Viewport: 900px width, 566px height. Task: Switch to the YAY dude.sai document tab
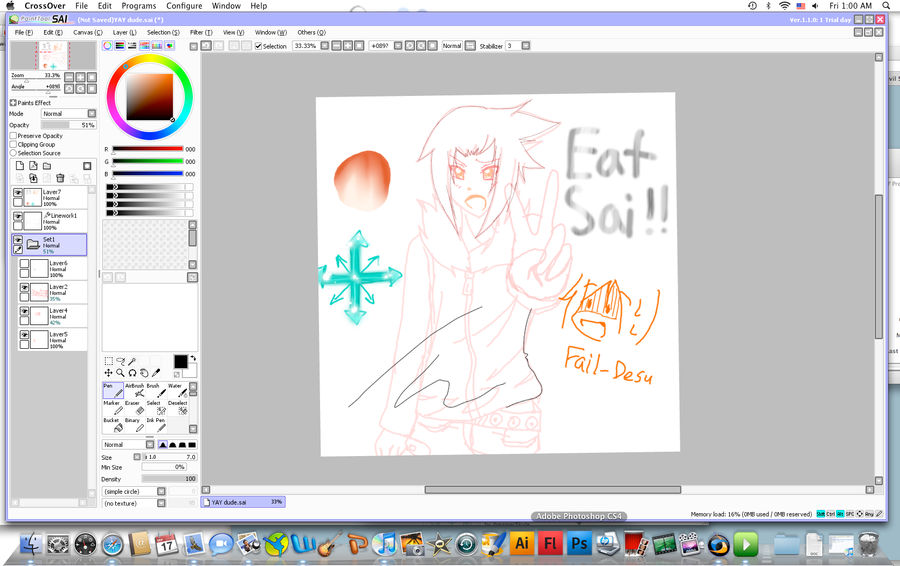click(243, 502)
